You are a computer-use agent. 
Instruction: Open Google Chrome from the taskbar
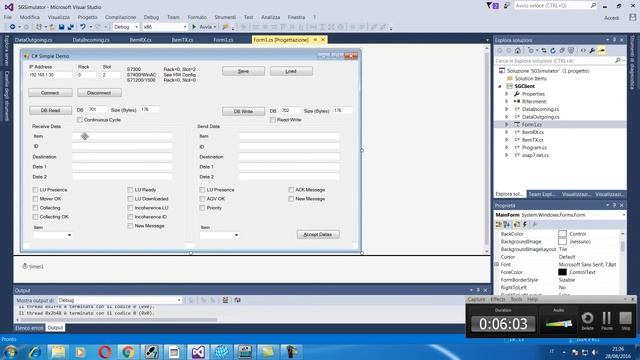click(128, 352)
